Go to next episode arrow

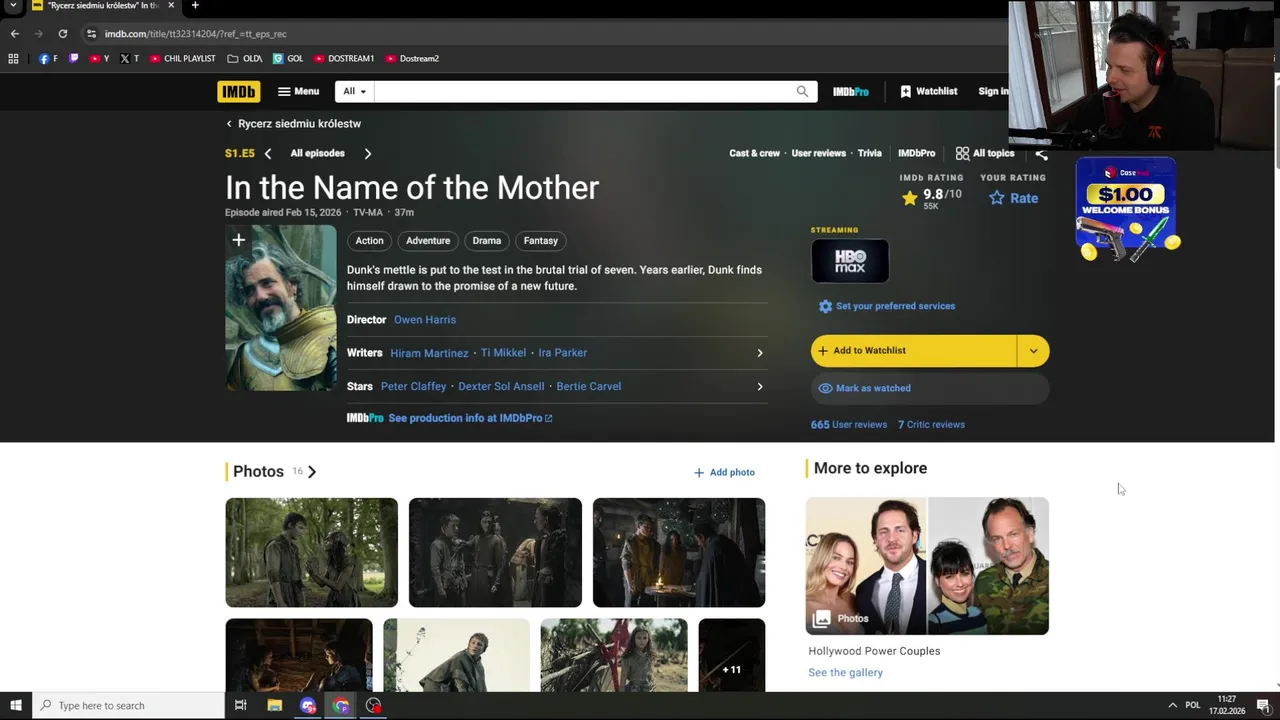coord(368,154)
